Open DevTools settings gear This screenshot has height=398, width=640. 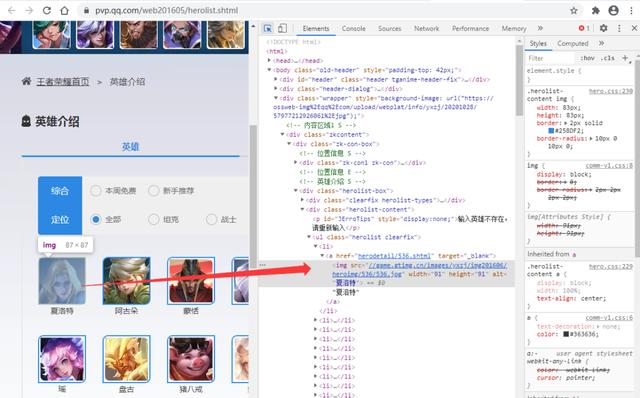click(603, 28)
